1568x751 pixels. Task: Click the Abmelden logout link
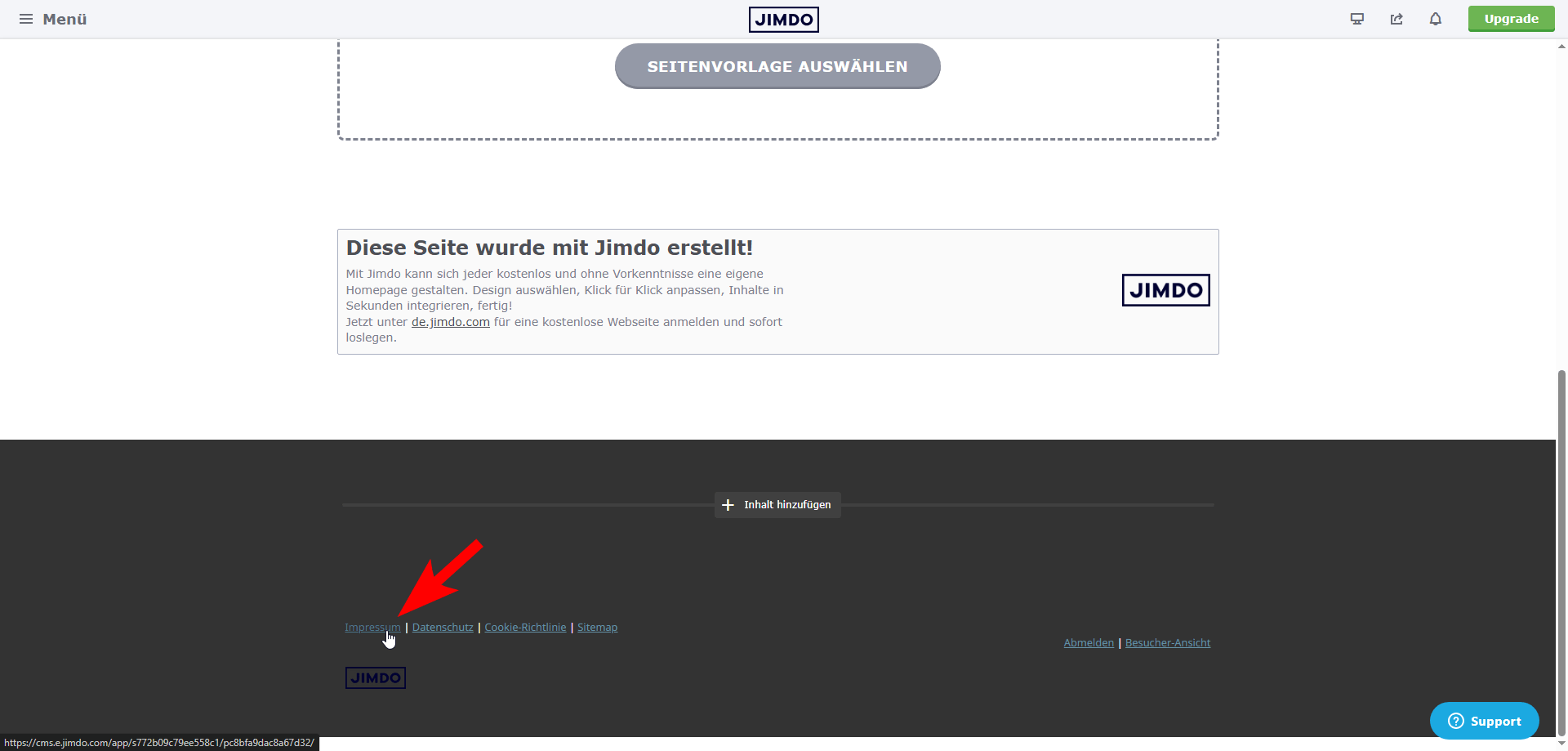[x=1089, y=643]
